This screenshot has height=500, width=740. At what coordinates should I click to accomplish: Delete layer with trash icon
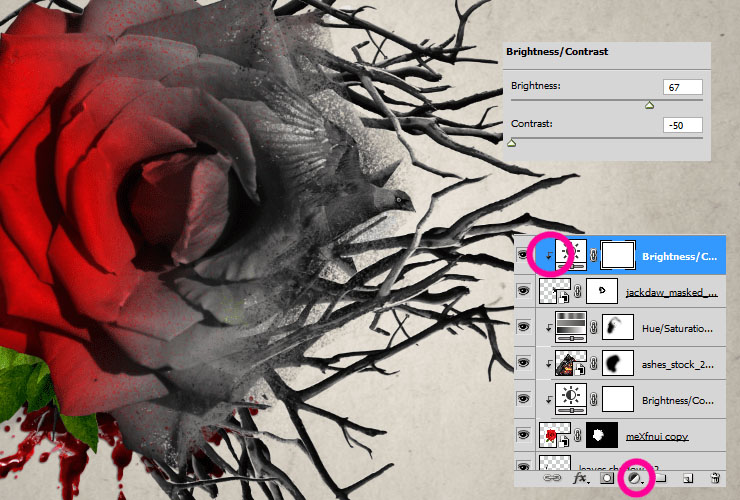point(716,480)
